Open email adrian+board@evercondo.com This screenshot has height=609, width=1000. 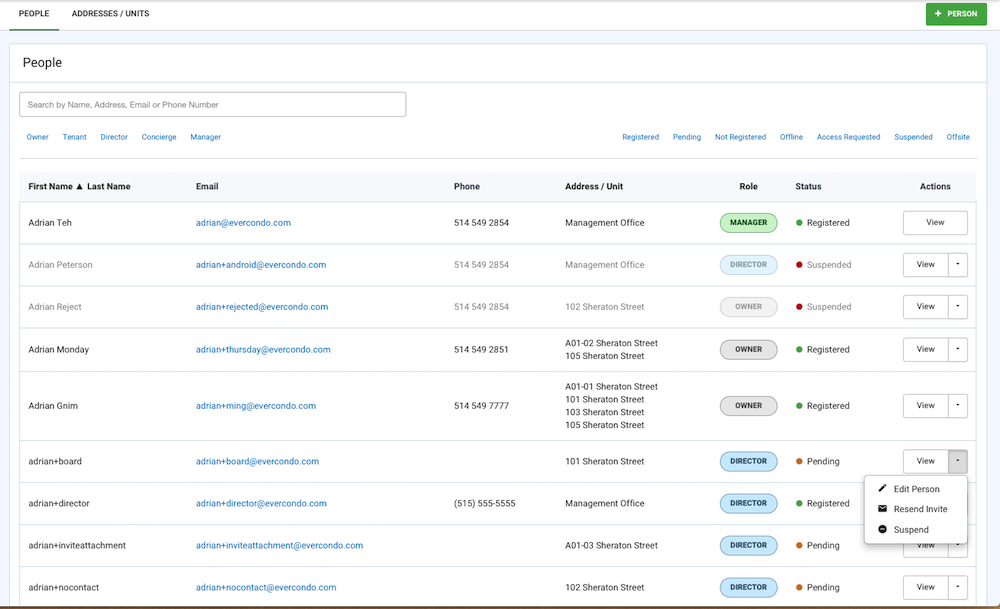(x=257, y=461)
